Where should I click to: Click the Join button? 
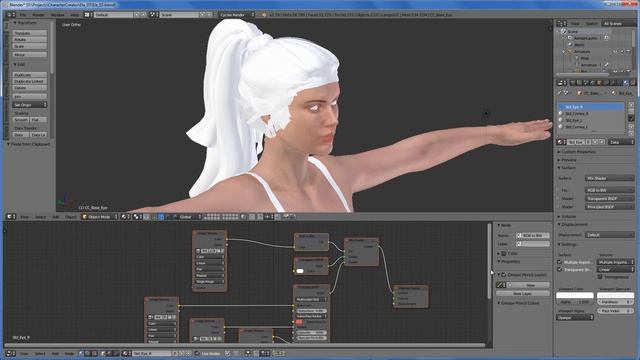[30, 97]
